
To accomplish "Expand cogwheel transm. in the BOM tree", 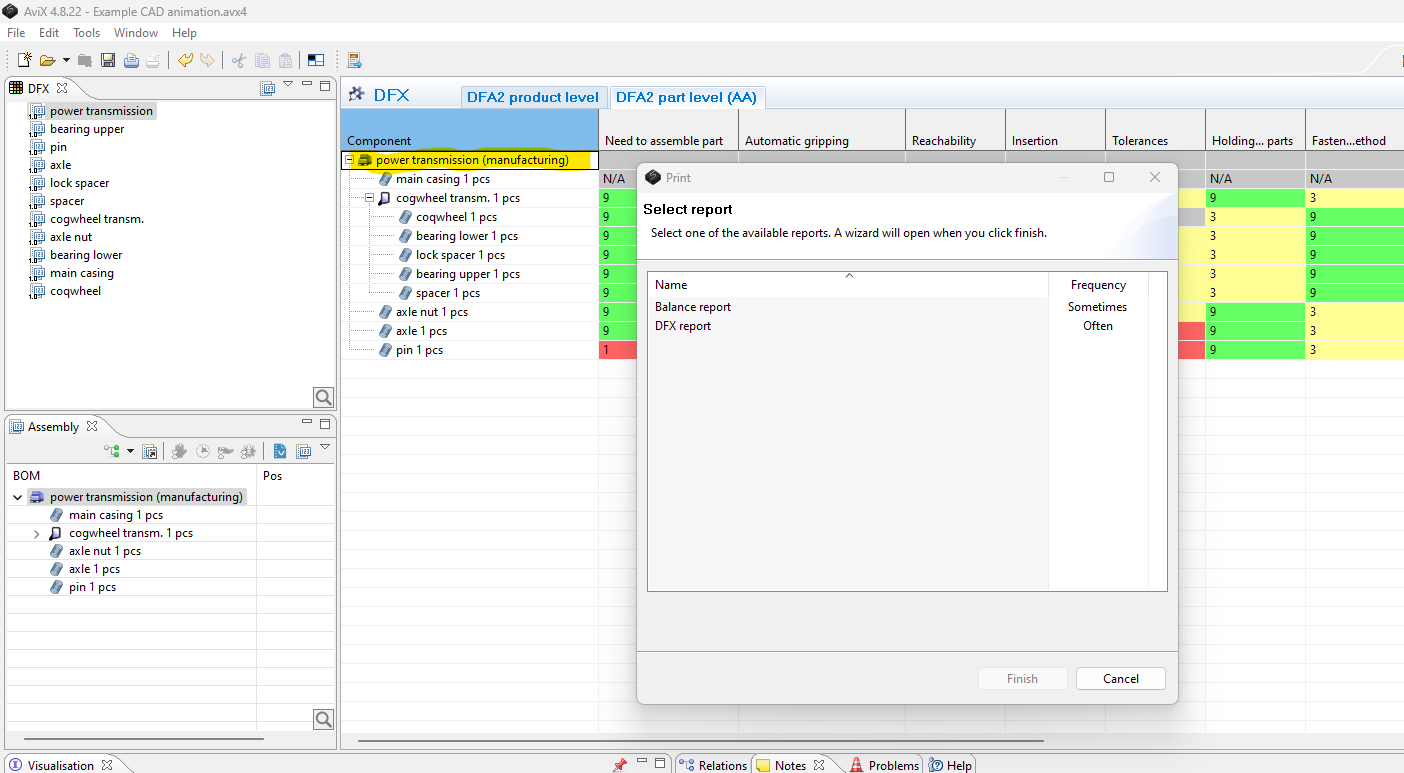I will click(x=37, y=534).
